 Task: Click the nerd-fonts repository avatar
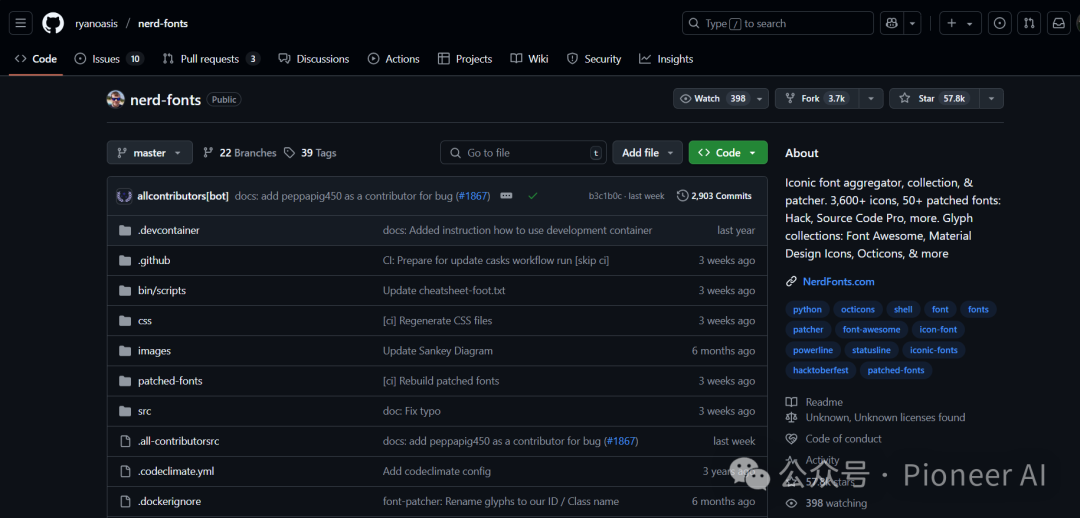[116, 99]
